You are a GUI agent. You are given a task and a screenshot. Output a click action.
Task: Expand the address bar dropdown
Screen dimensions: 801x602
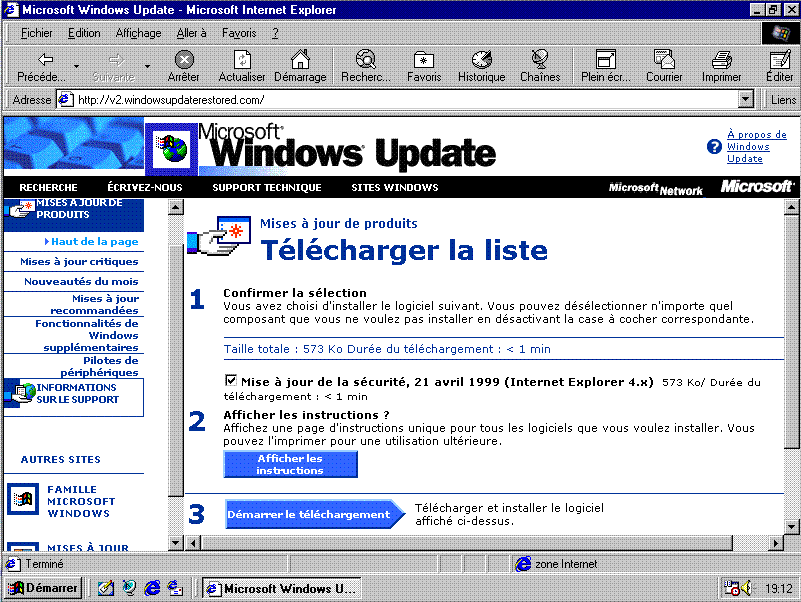[746, 99]
